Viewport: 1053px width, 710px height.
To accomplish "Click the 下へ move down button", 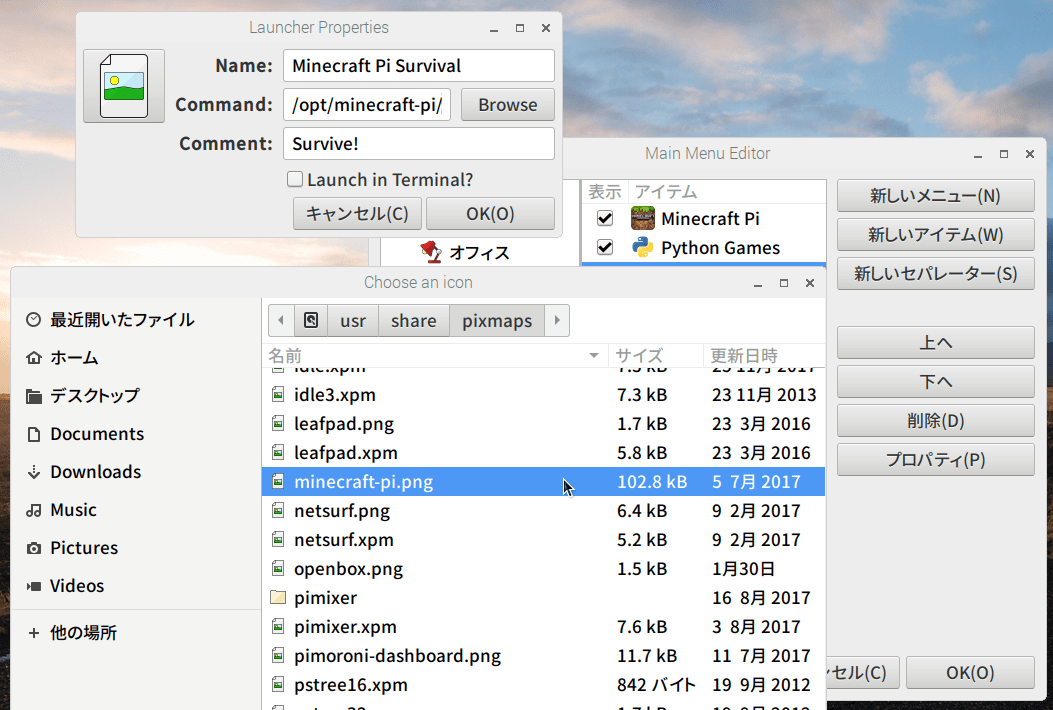I will point(935,382).
